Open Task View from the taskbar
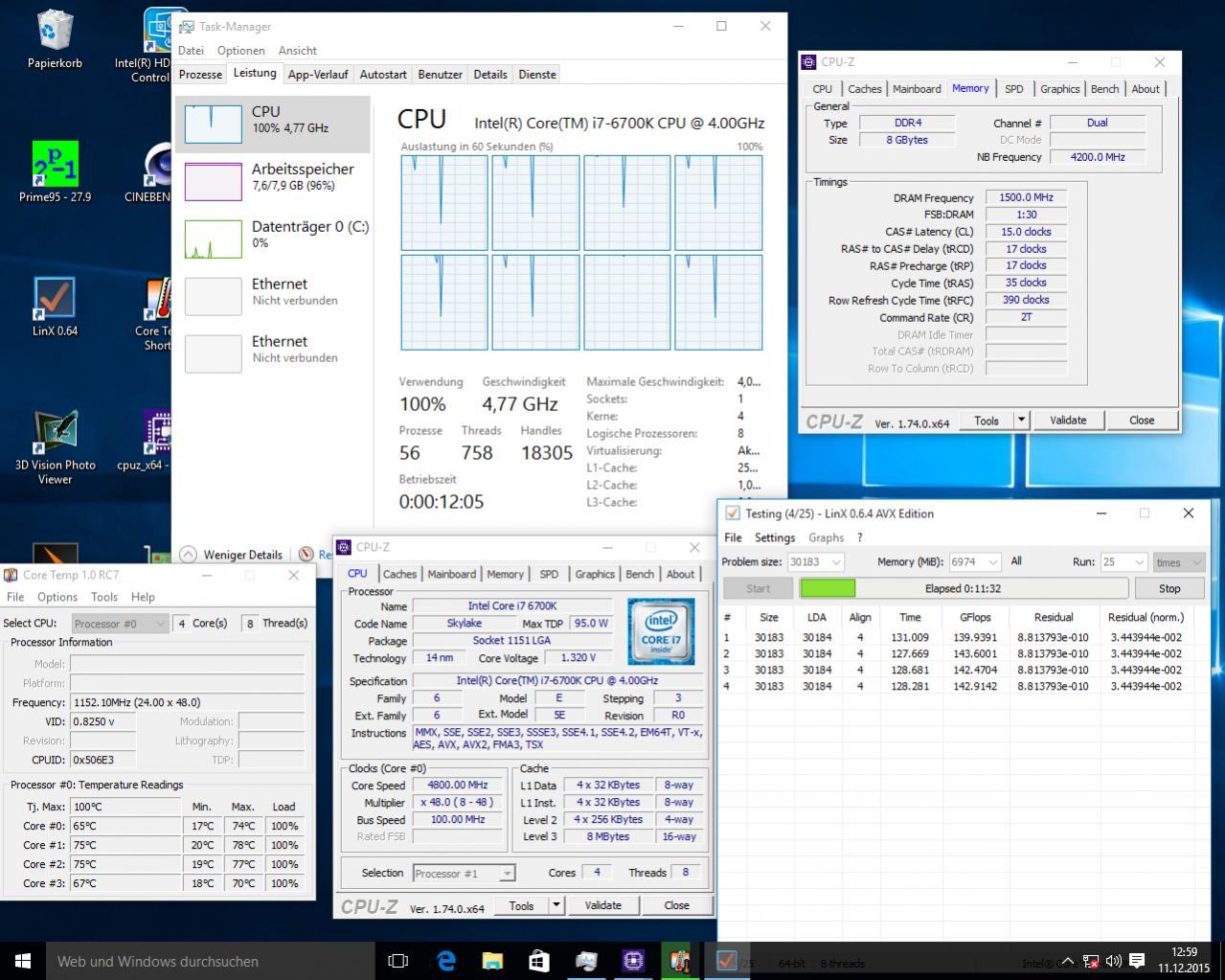 (397, 961)
